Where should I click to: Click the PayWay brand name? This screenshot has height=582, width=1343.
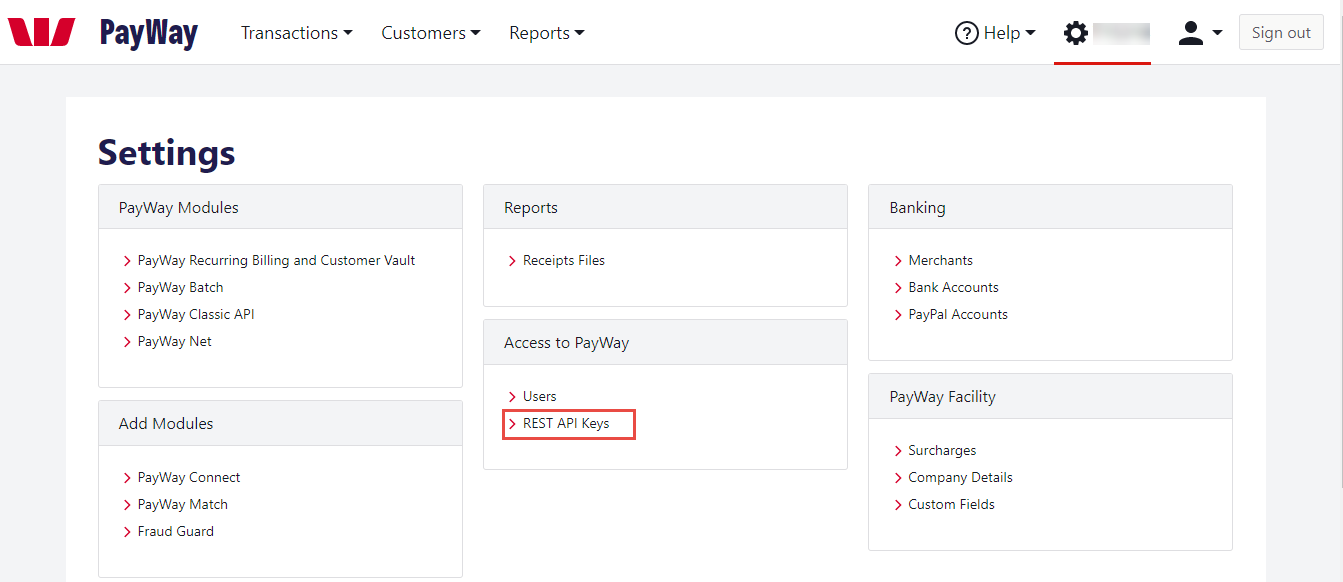pos(149,33)
